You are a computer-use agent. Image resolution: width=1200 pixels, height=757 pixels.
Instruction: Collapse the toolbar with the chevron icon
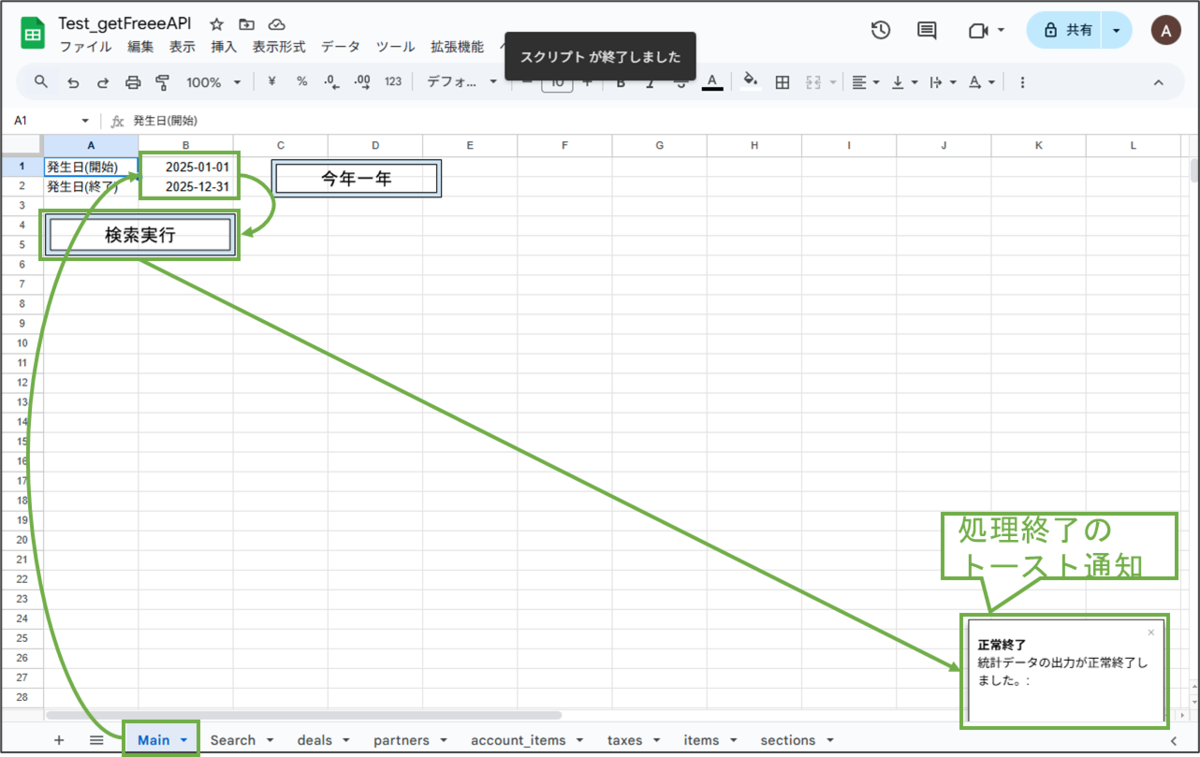tap(1159, 82)
